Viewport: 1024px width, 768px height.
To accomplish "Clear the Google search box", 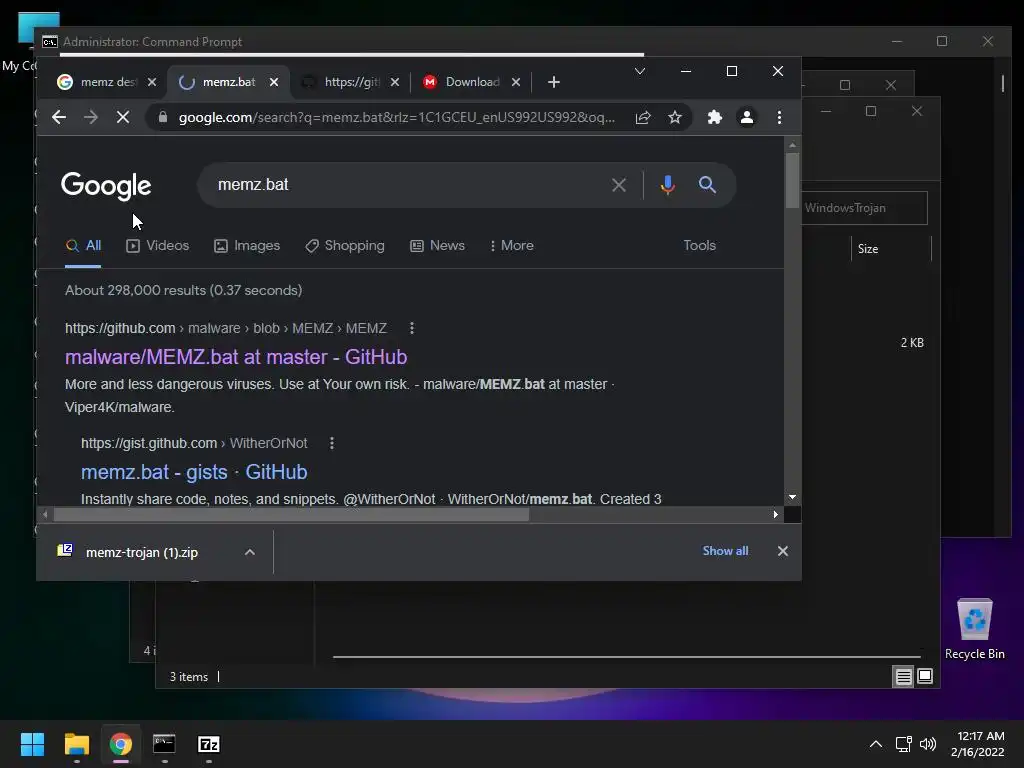I will click(x=619, y=185).
